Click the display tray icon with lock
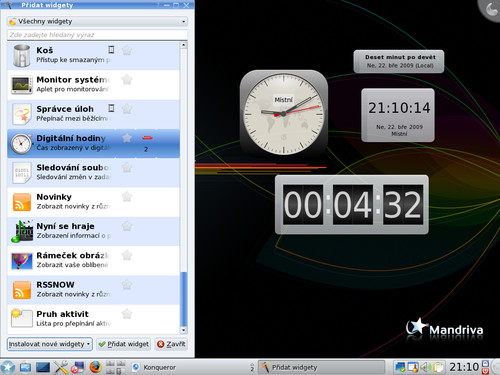 [x=413, y=367]
